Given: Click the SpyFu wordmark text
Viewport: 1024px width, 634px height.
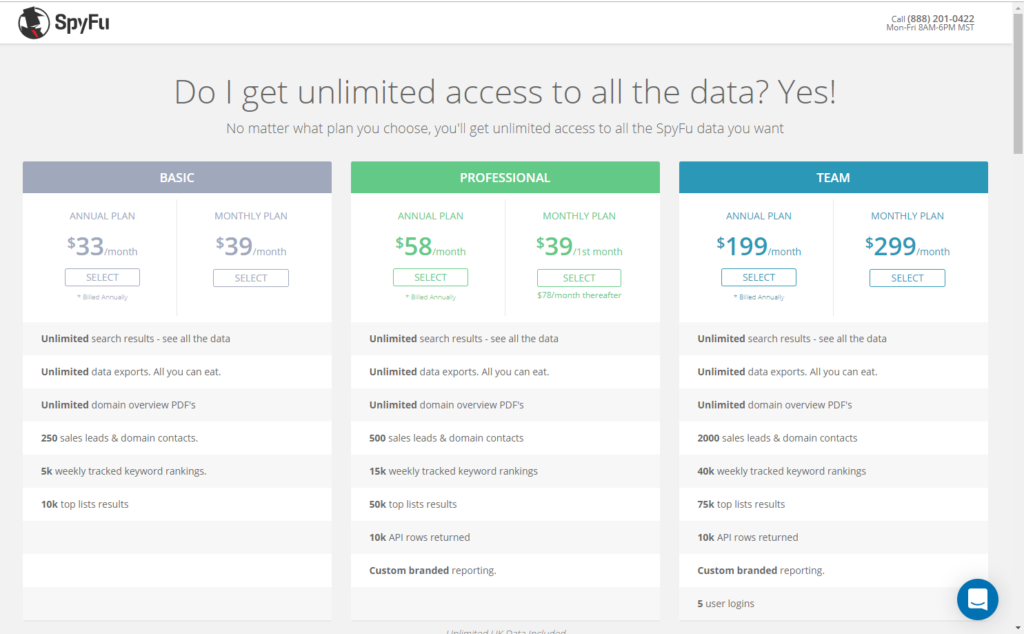Looking at the screenshot, I should pos(82,24).
